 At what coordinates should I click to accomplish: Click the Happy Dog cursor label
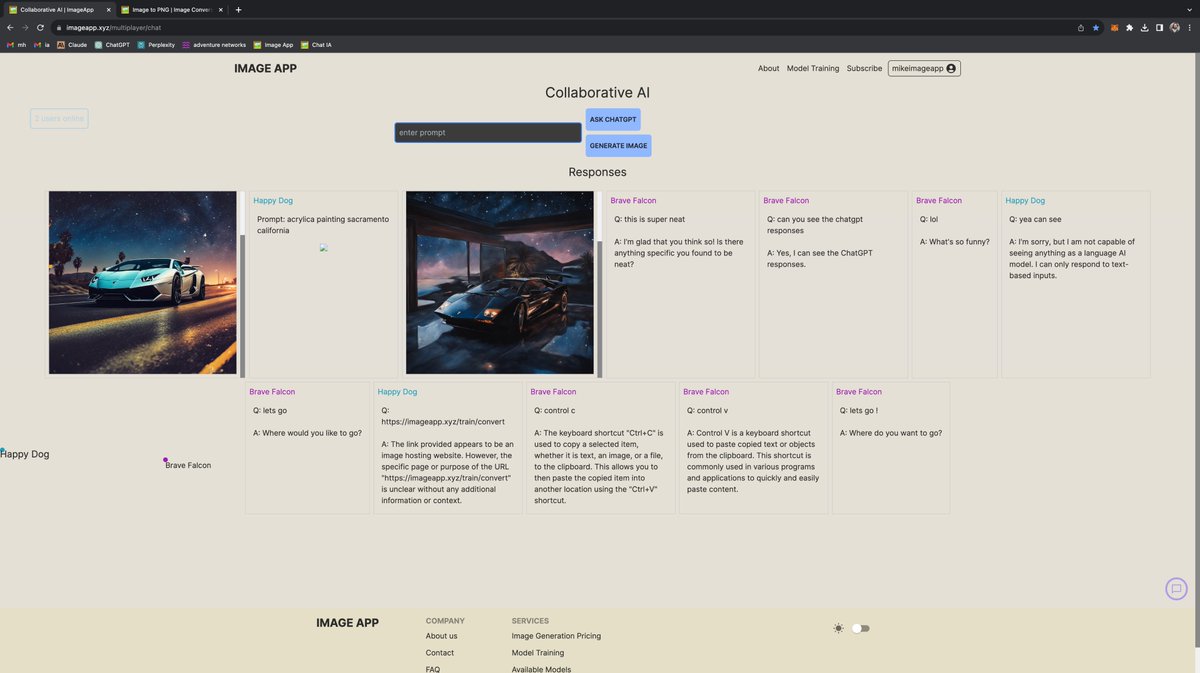25,454
